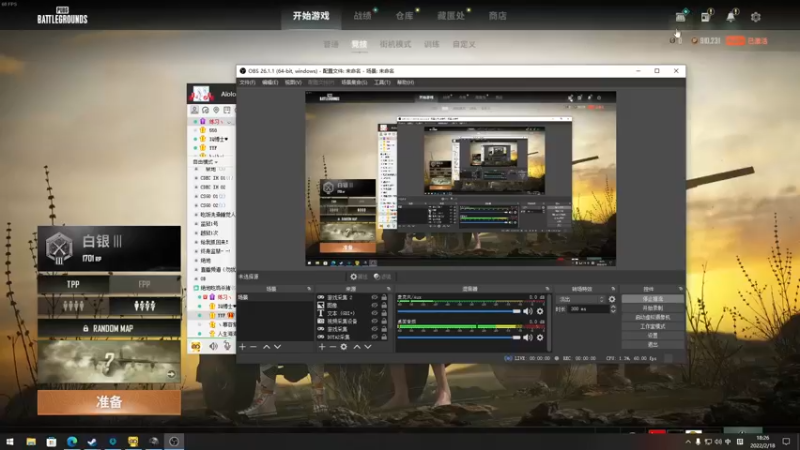Image resolution: width=800 pixels, height=450 pixels.
Task: Move scene up in OBS scenes panel
Action: 266,347
